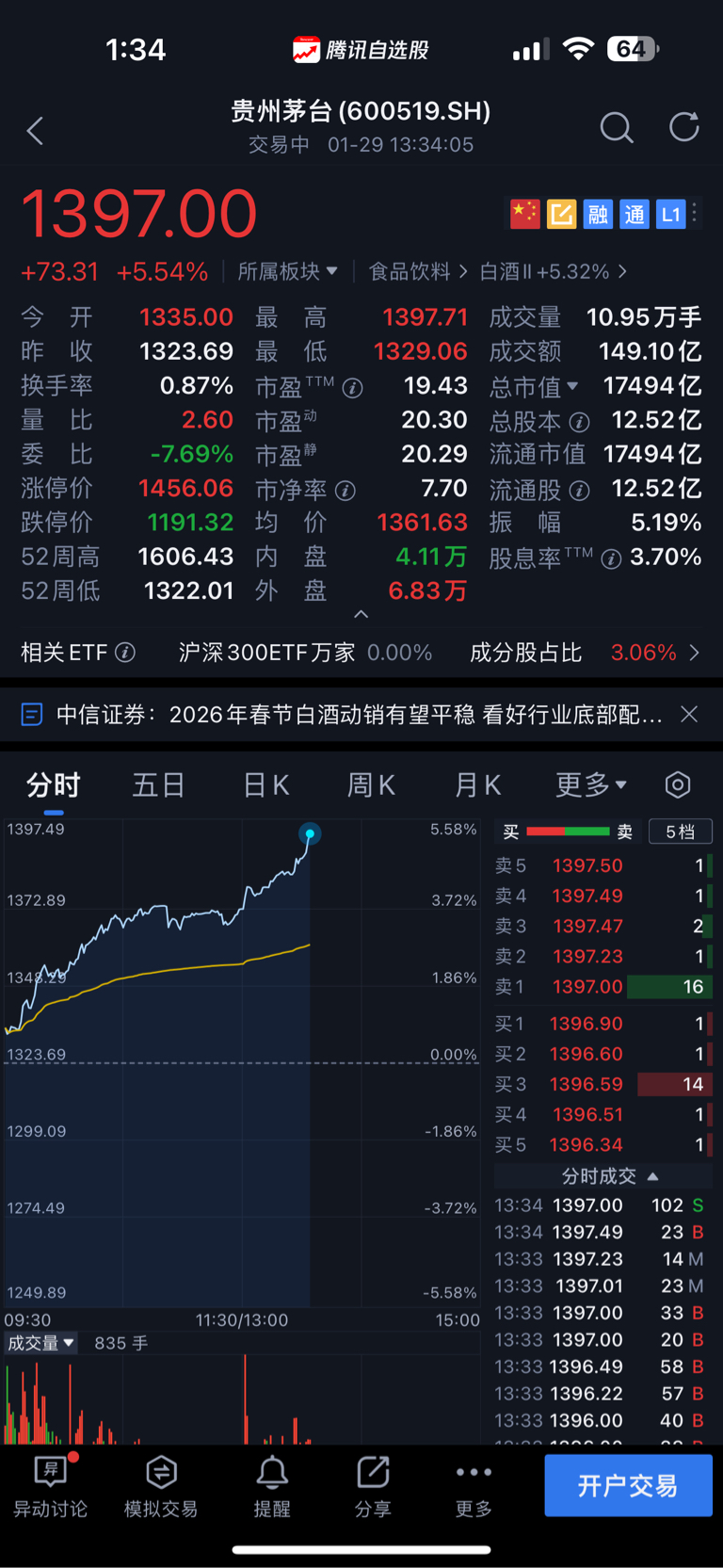Tap the 开户交易 button
The image size is (723, 1568).
[628, 1485]
